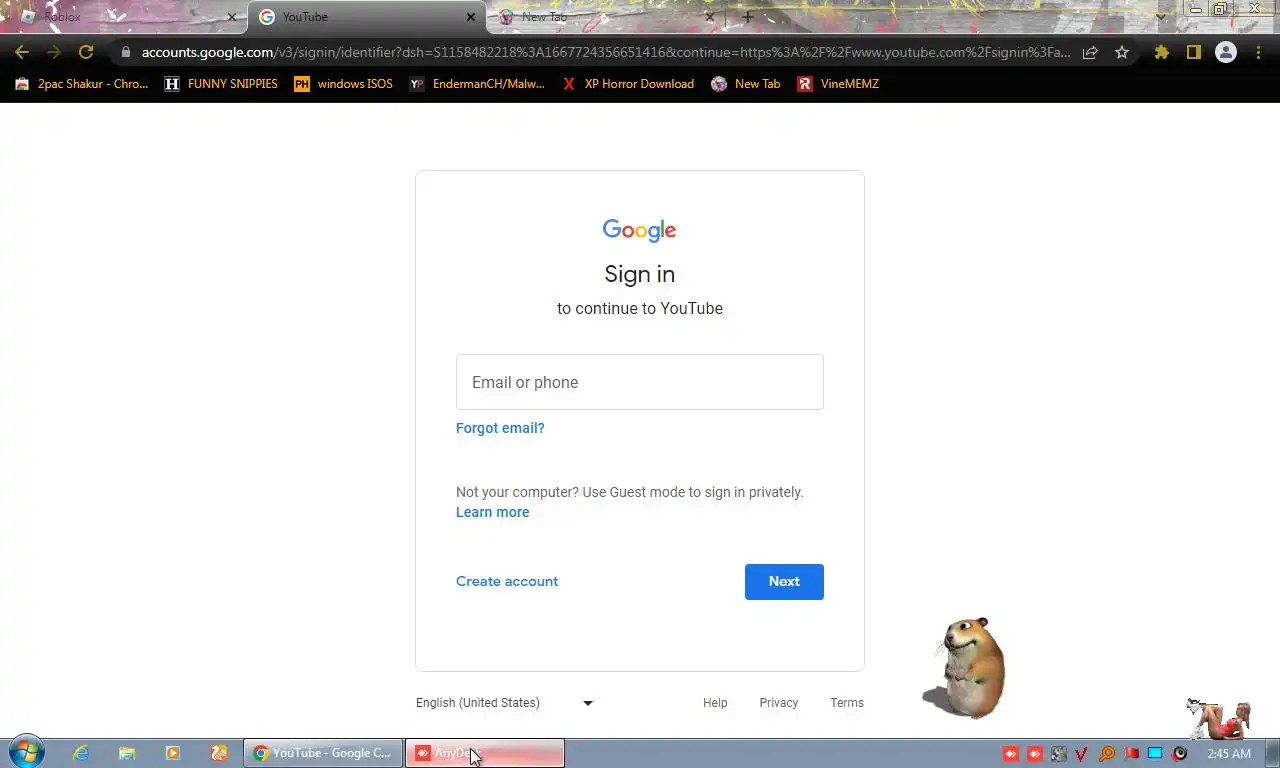Image resolution: width=1280 pixels, height=768 pixels.
Task: Go back using the browser back arrow
Action: pyautogui.click(x=22, y=52)
